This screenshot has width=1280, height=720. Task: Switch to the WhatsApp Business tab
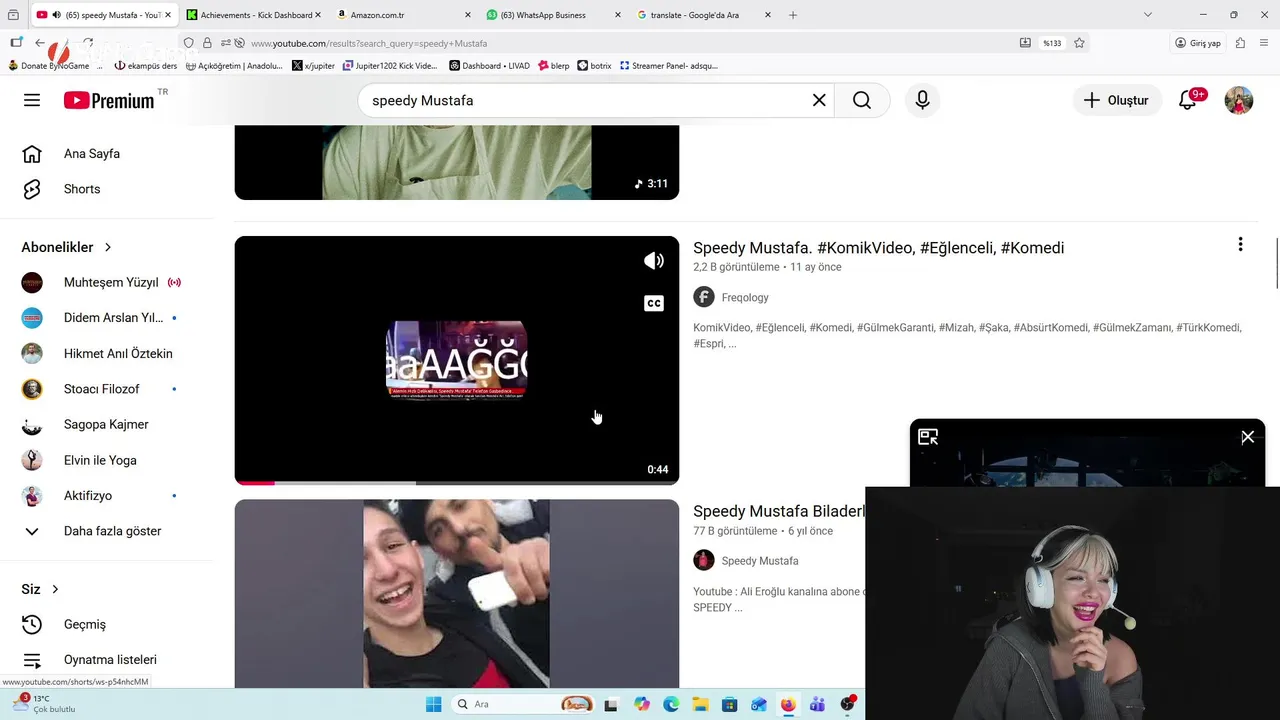coord(553,15)
